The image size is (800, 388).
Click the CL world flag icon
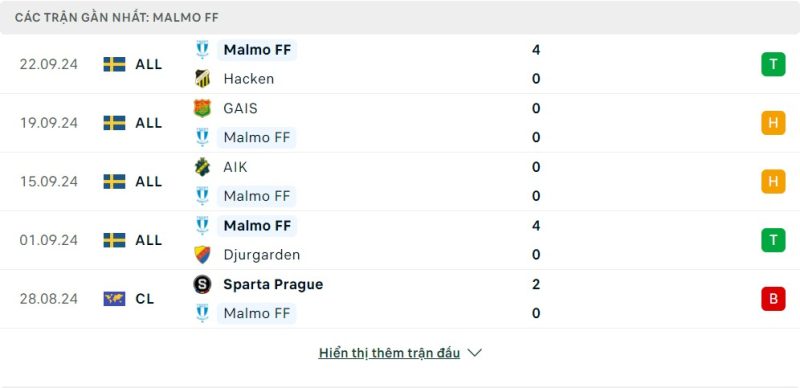[x=114, y=299]
